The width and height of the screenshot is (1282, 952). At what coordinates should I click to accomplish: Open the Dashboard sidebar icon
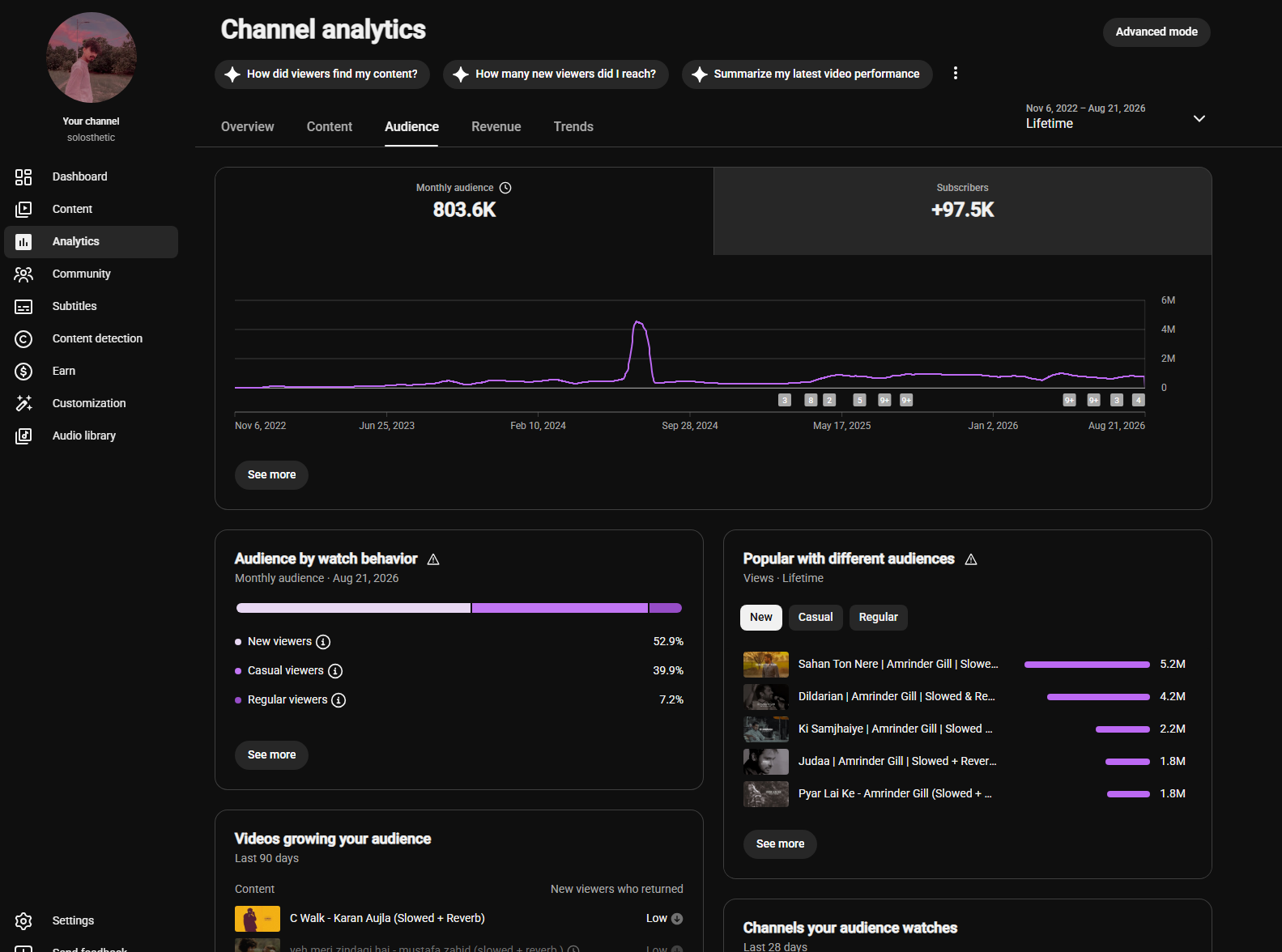23,176
